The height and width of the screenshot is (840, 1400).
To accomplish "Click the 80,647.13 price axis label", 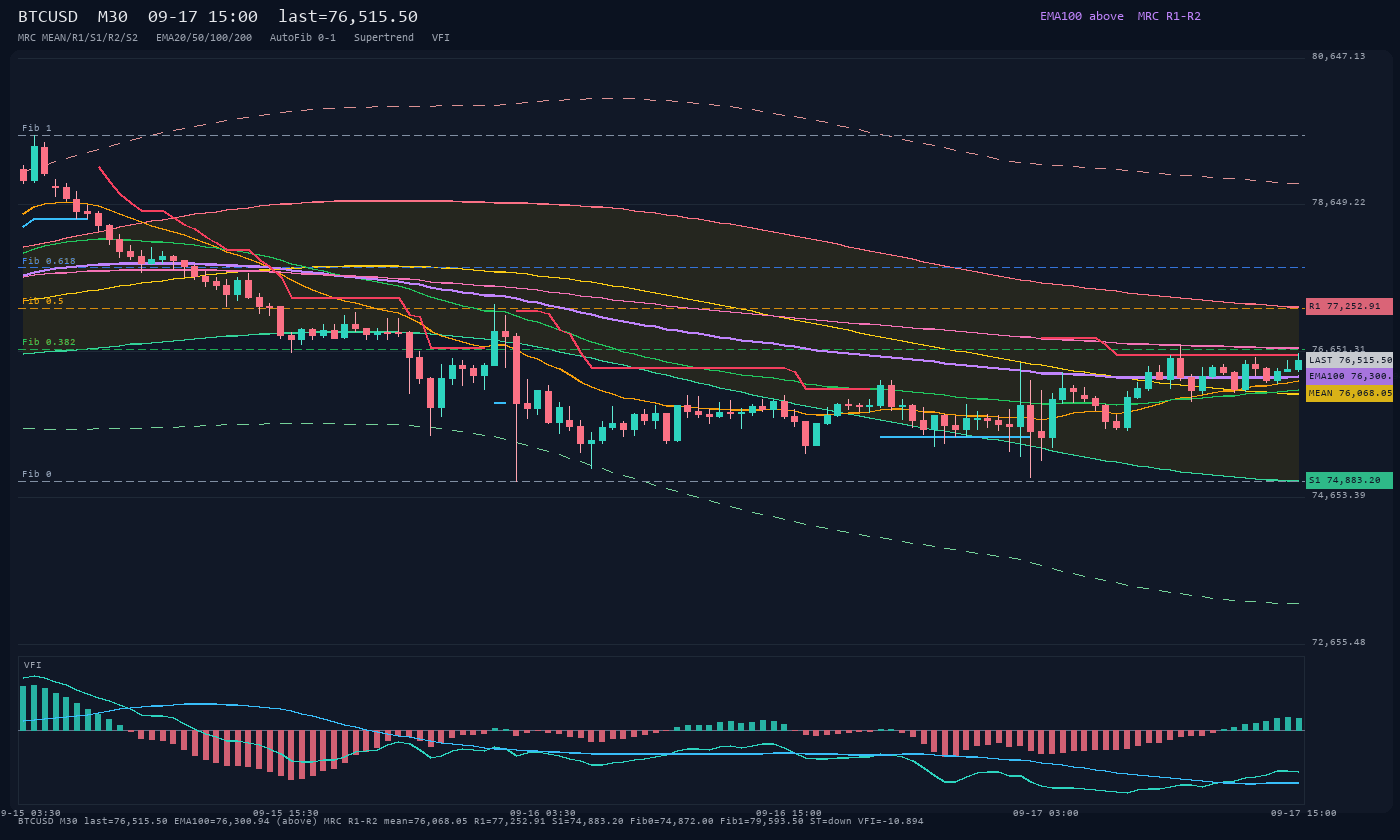I will coord(1338,56).
